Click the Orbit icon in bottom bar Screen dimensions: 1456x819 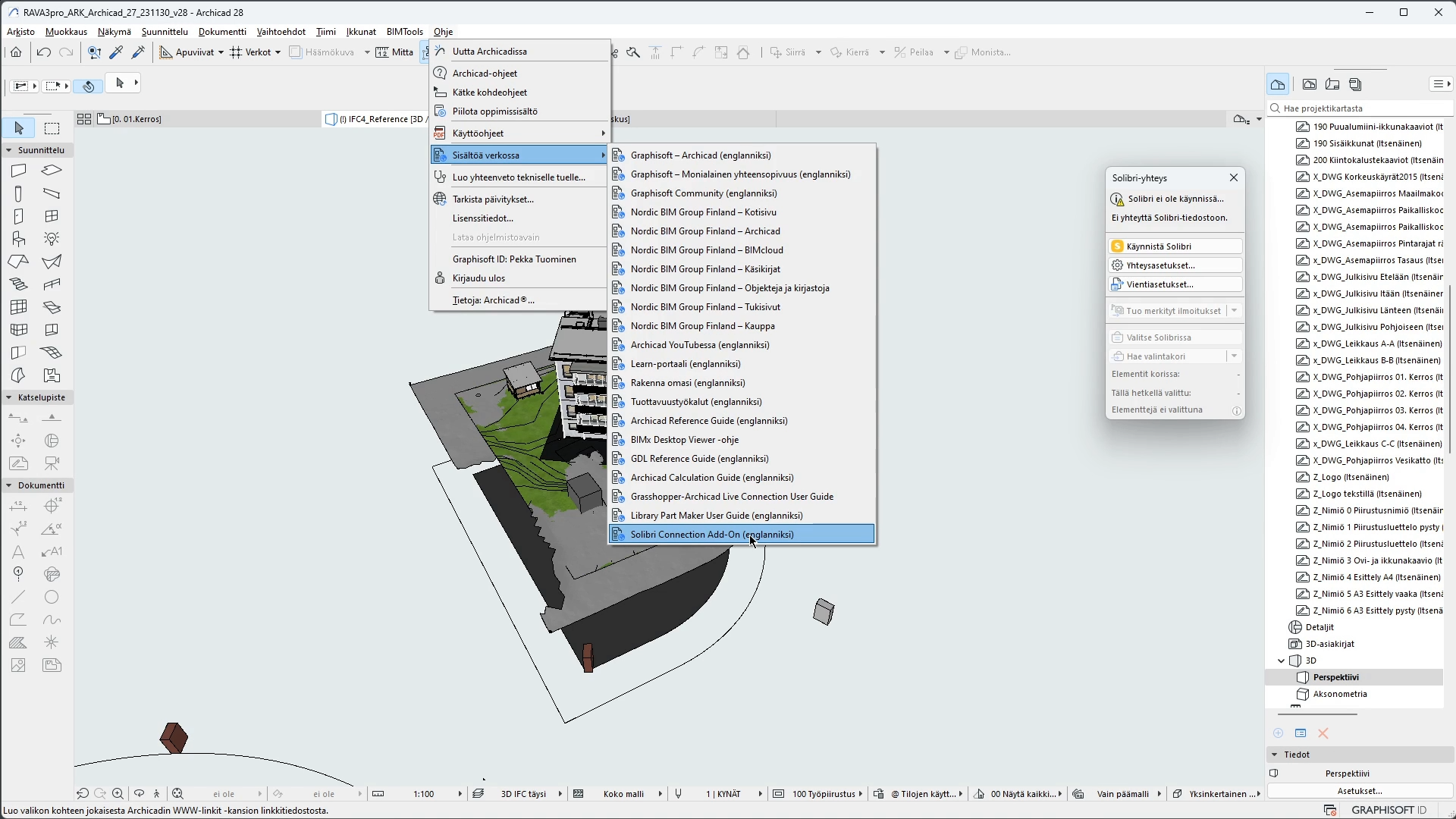pos(139,794)
